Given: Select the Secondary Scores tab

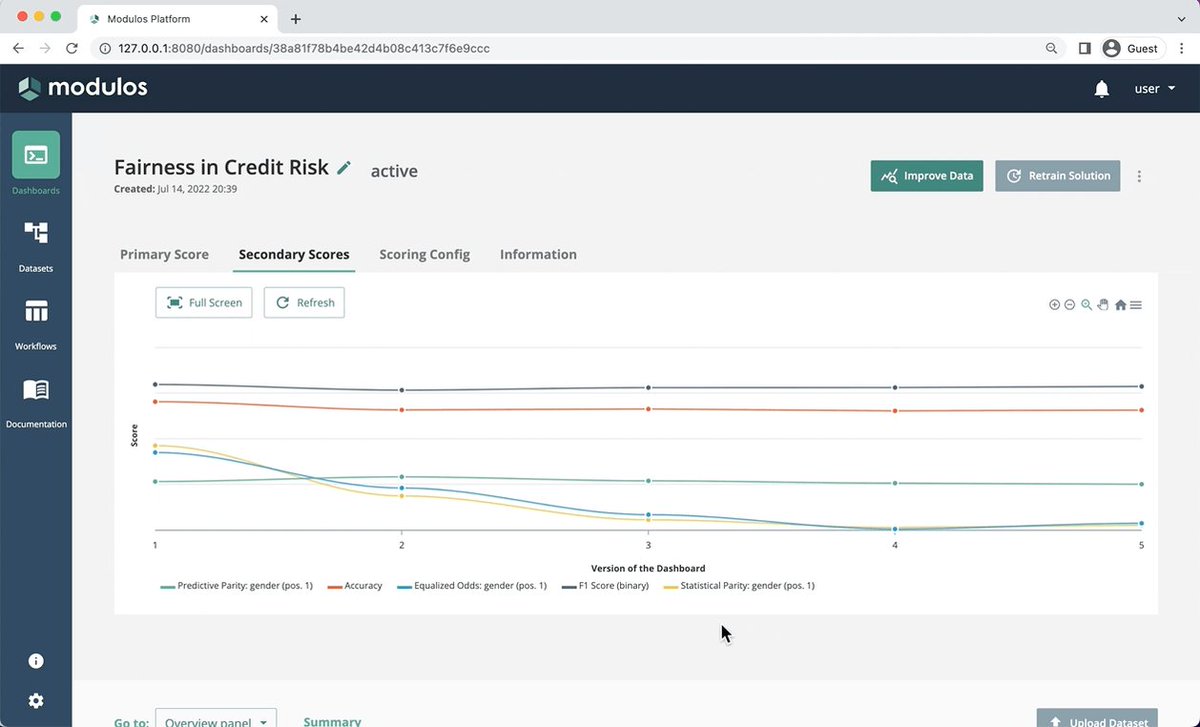Looking at the screenshot, I should [294, 254].
